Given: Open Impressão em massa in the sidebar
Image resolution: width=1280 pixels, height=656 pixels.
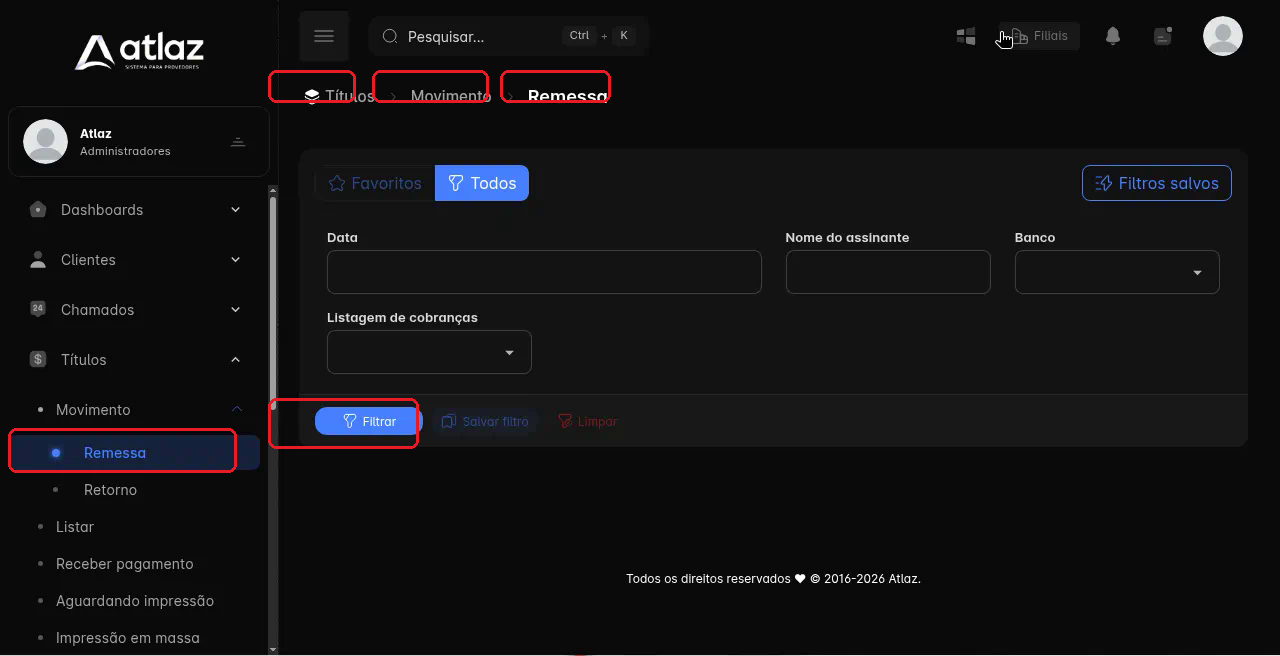Looking at the screenshot, I should coord(128,638).
